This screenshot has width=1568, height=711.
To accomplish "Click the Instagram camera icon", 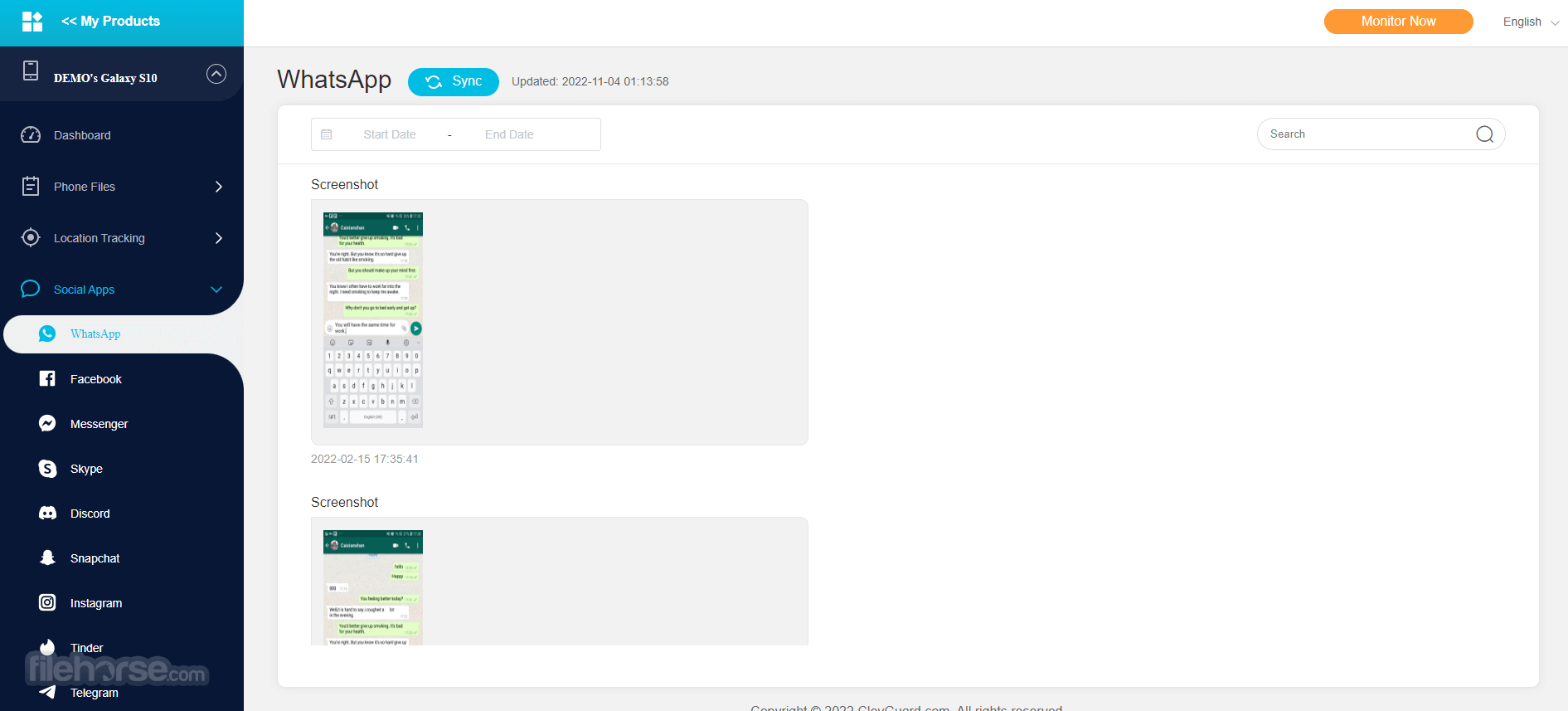I will (x=47, y=603).
